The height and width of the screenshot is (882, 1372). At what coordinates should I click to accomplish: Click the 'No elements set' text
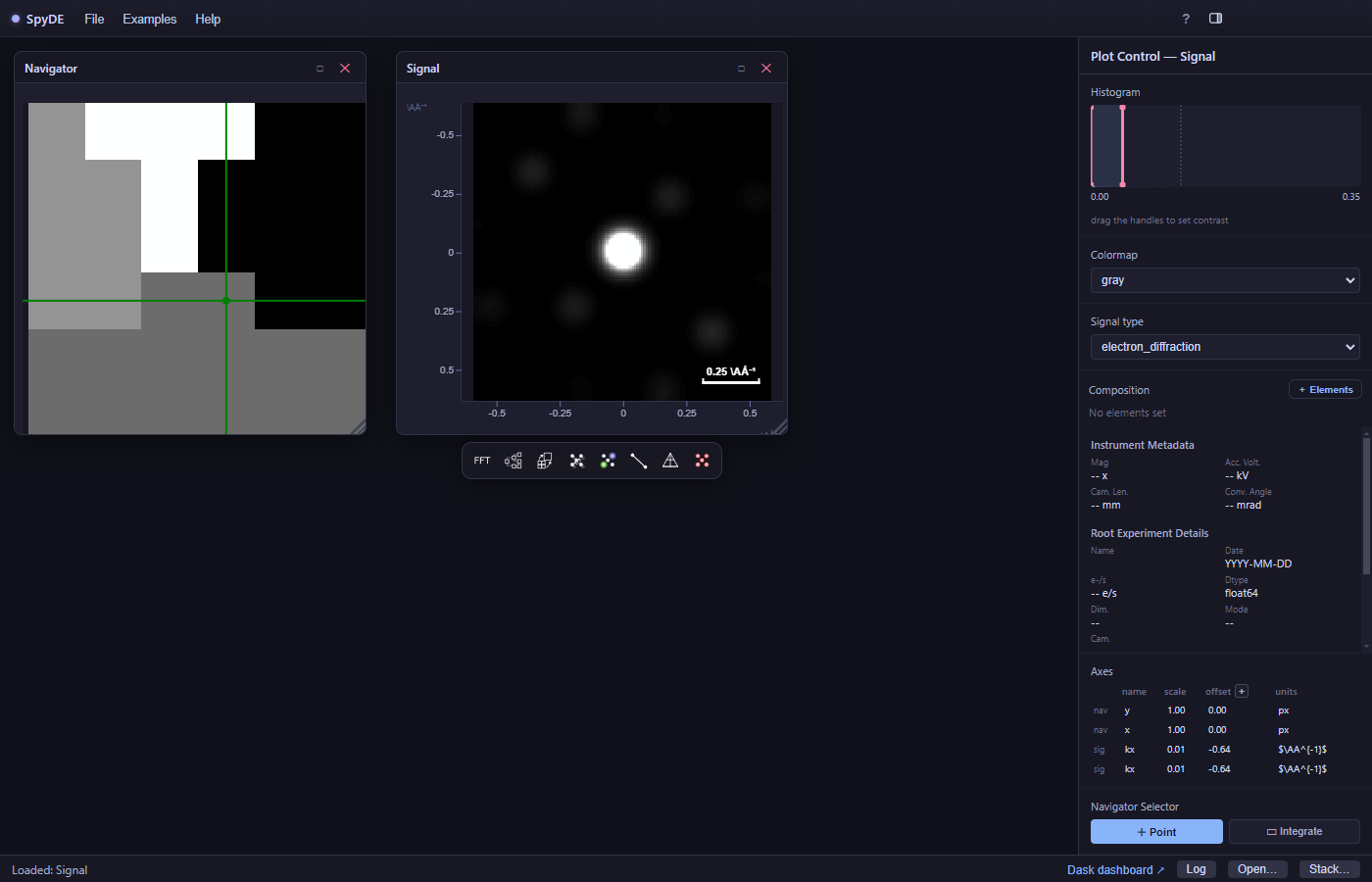[x=1127, y=414]
